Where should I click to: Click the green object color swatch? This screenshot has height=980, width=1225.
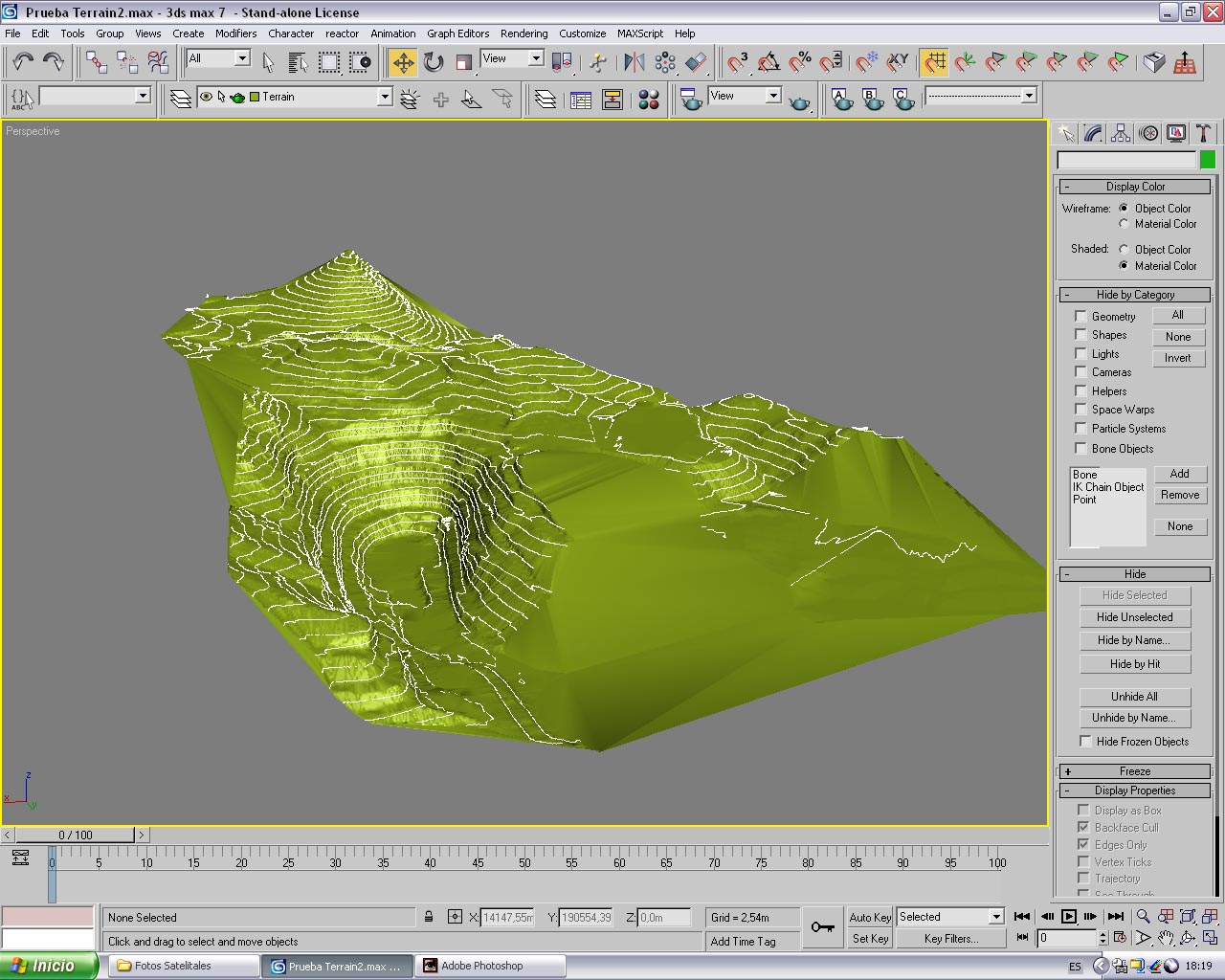pos(1208,160)
